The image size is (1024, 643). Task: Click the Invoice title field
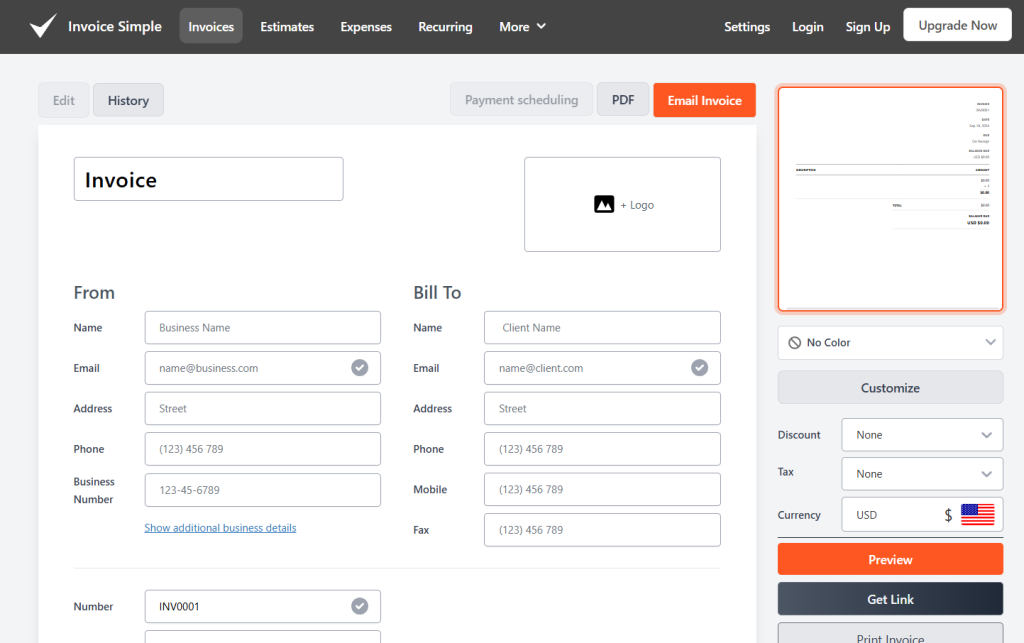tap(208, 179)
